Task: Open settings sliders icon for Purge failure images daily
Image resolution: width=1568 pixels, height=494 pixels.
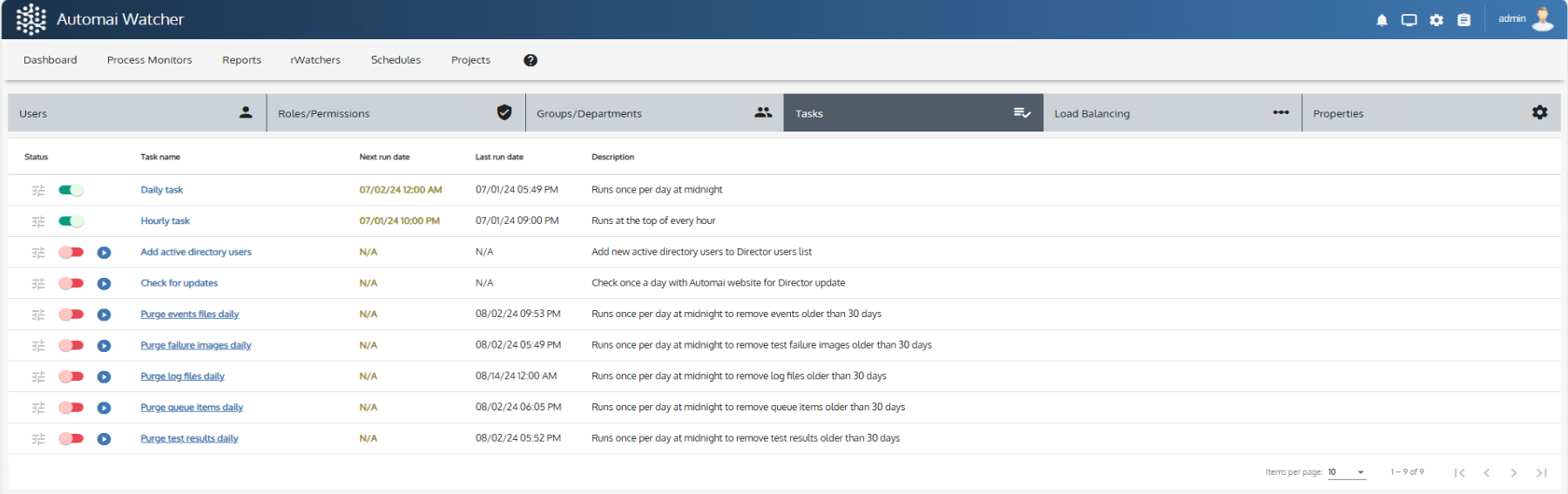Action: (38, 346)
